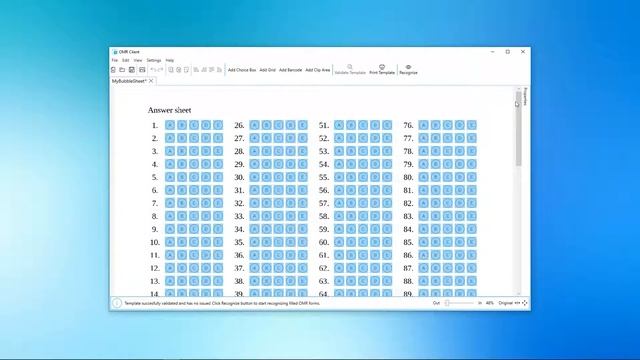Click the status bar info icon
Screen dimensions: 640x360
click(117, 303)
